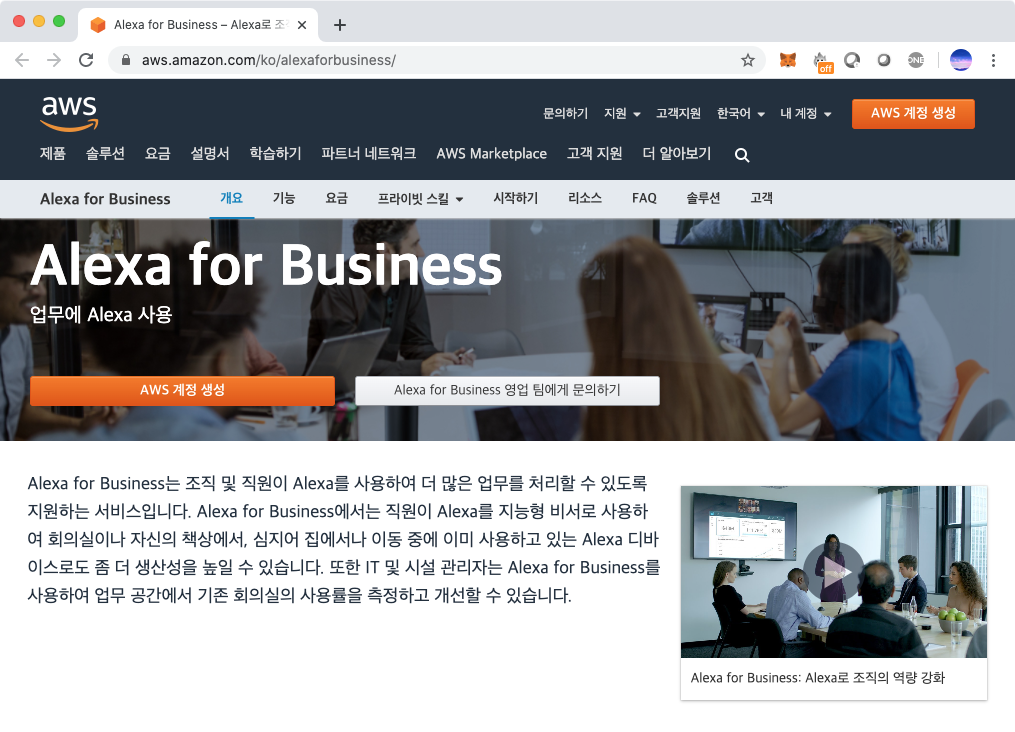Click the browser forward arrow
This screenshot has height=732, width=1015.
[x=54, y=60]
